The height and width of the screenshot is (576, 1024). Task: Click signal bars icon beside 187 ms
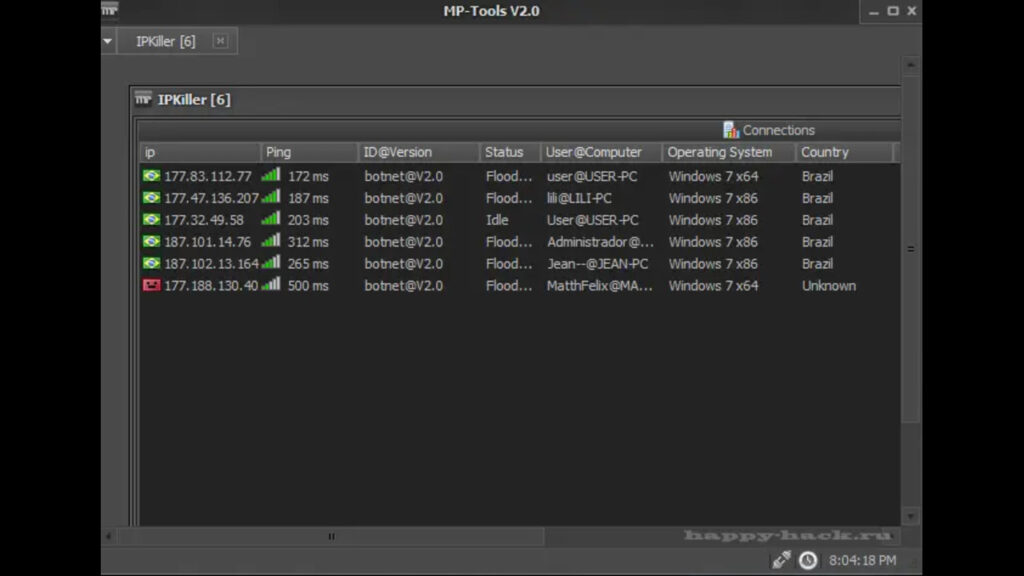pyautogui.click(x=271, y=197)
